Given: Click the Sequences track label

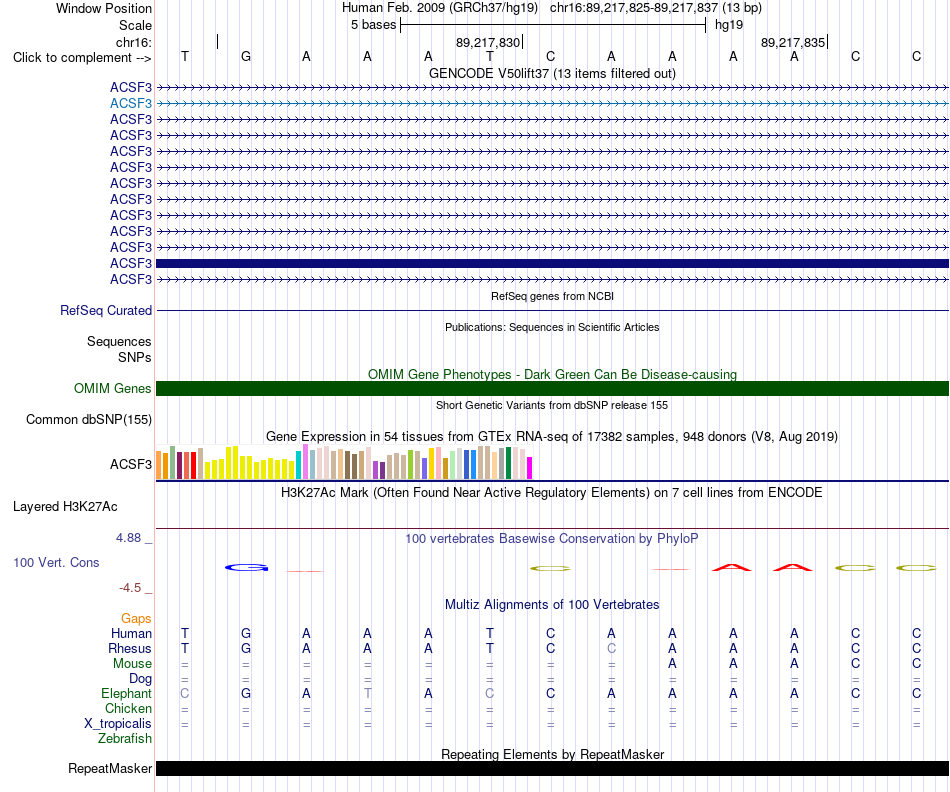Looking at the screenshot, I should pos(119,342).
